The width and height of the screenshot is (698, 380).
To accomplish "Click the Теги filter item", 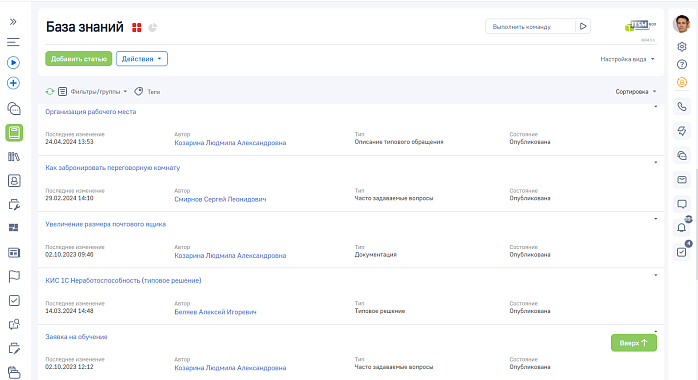I will click(147, 92).
